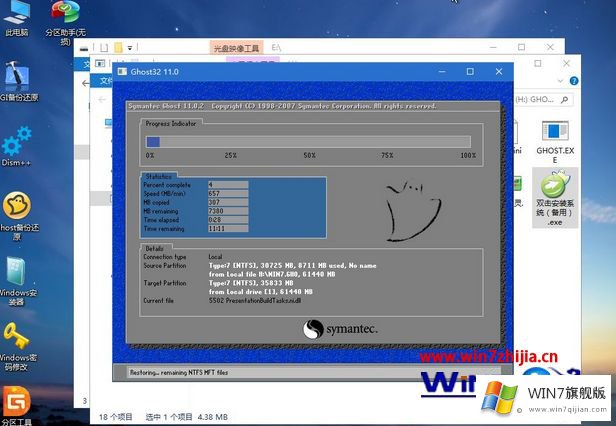Launch the GHOST backup restore hammer icon
Image resolution: width=616 pixels, height=426 pixels.
point(18,81)
